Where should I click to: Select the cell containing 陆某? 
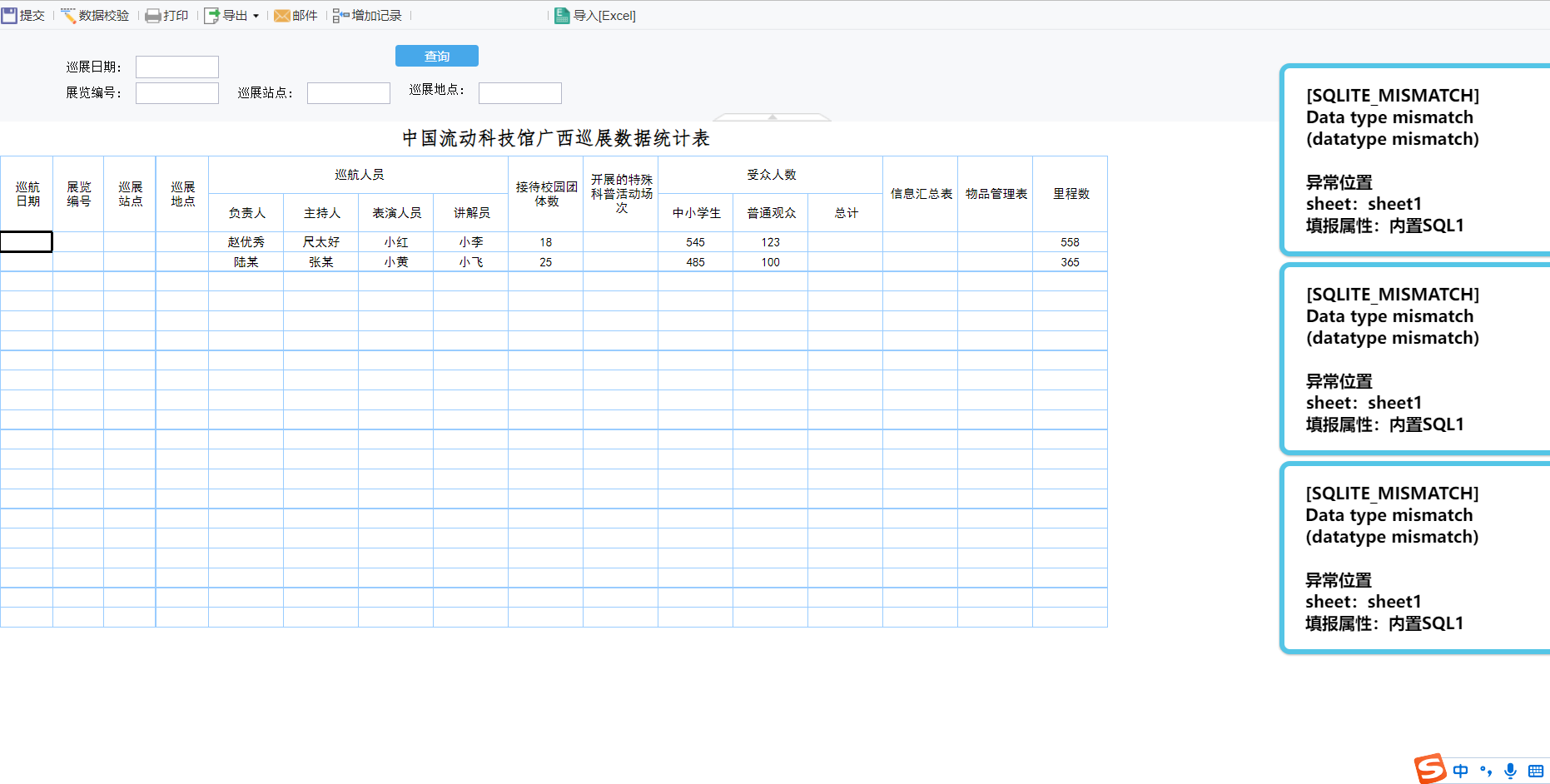(246, 262)
